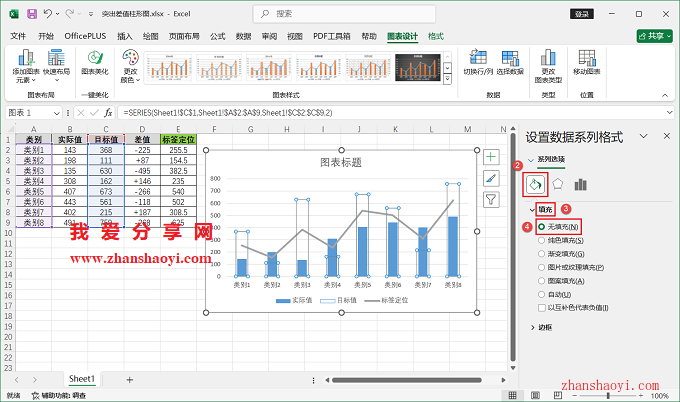Open 更改颜色 (Change Colors) palette
This screenshot has width=680, height=402.
(x=130, y=66)
